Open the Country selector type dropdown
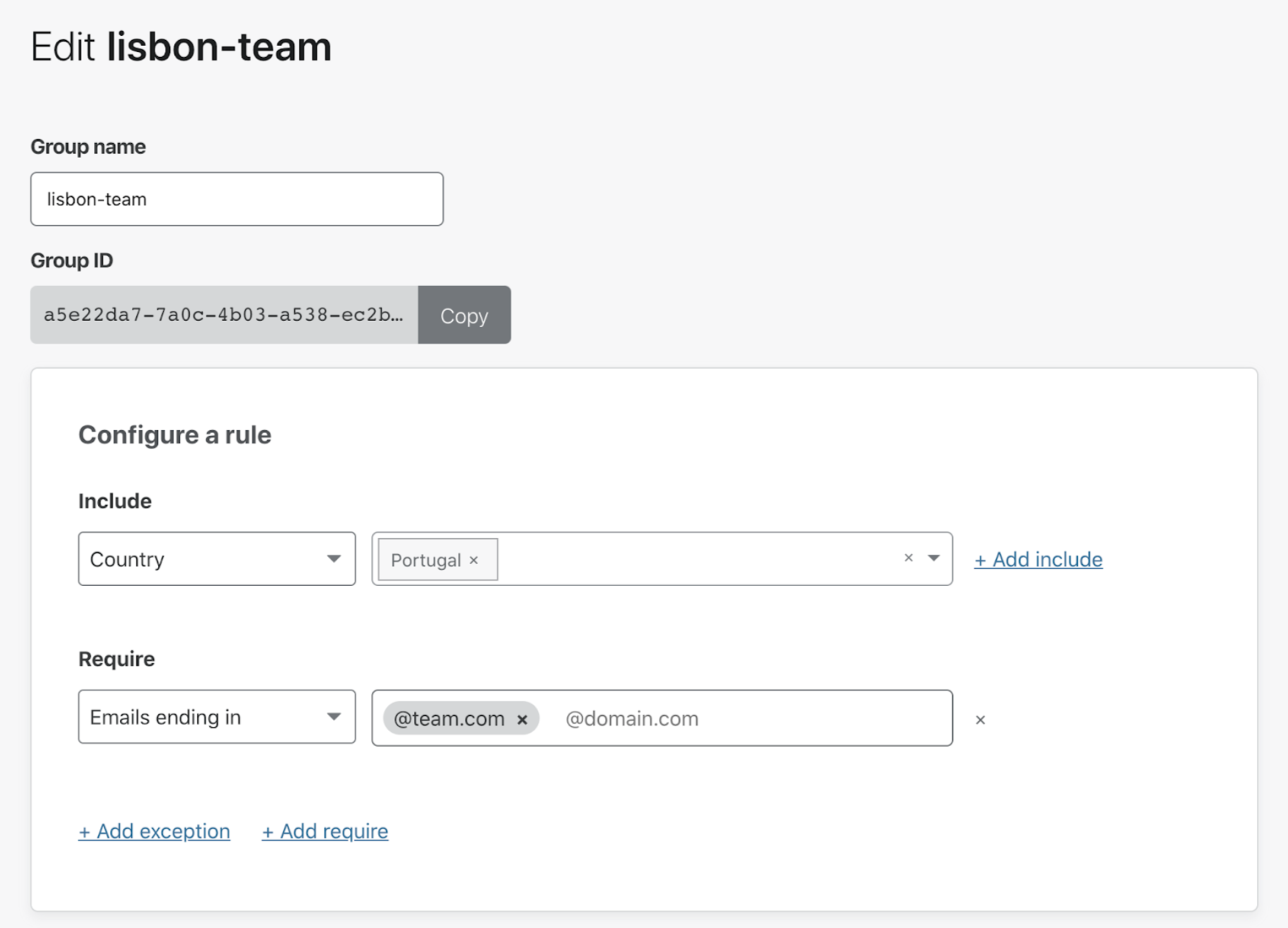The width and height of the screenshot is (1288, 928). coord(216,558)
